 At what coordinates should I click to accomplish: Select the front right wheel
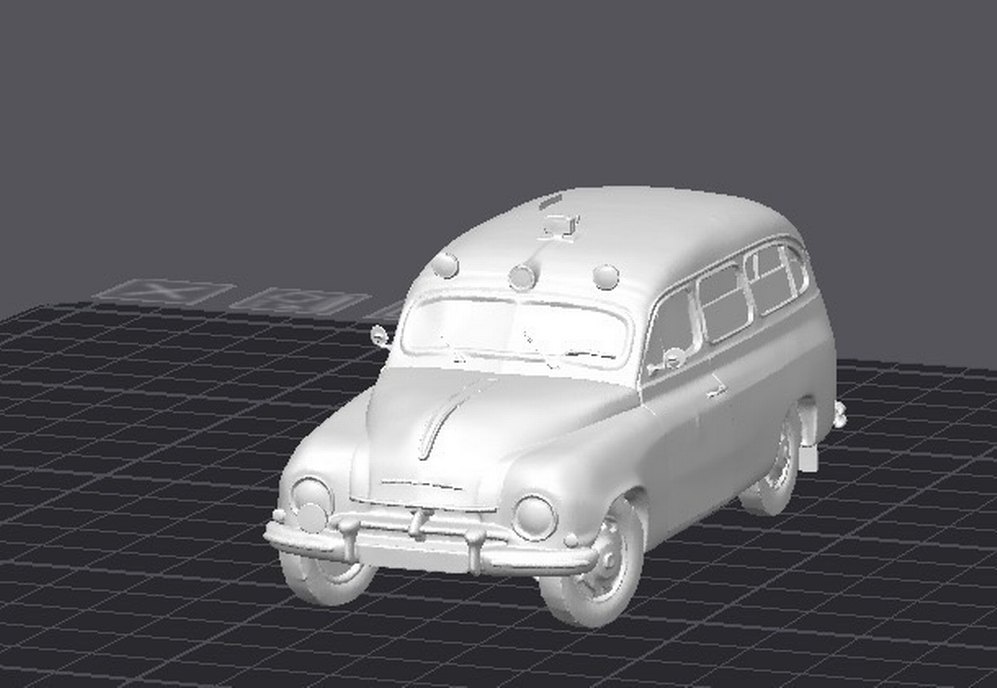600,560
